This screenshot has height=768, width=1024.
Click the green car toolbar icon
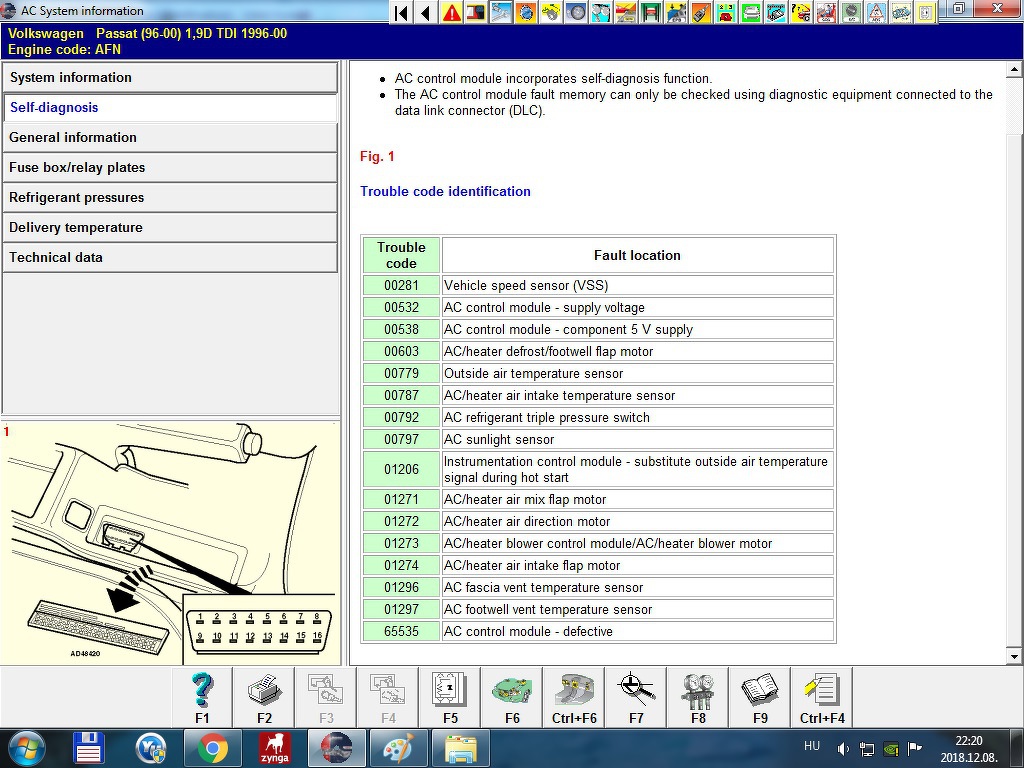[751, 12]
